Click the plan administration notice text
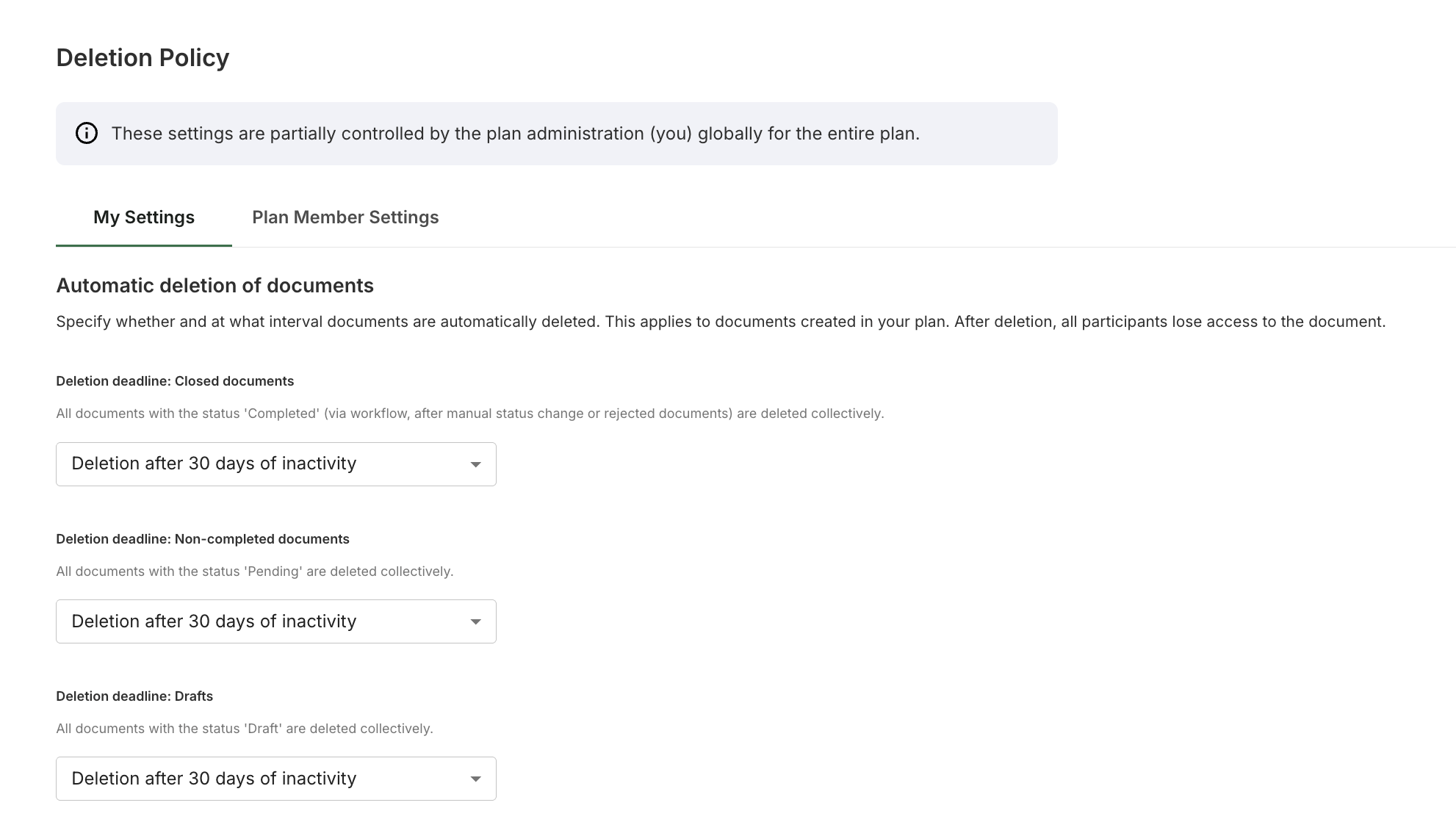 [x=516, y=134]
